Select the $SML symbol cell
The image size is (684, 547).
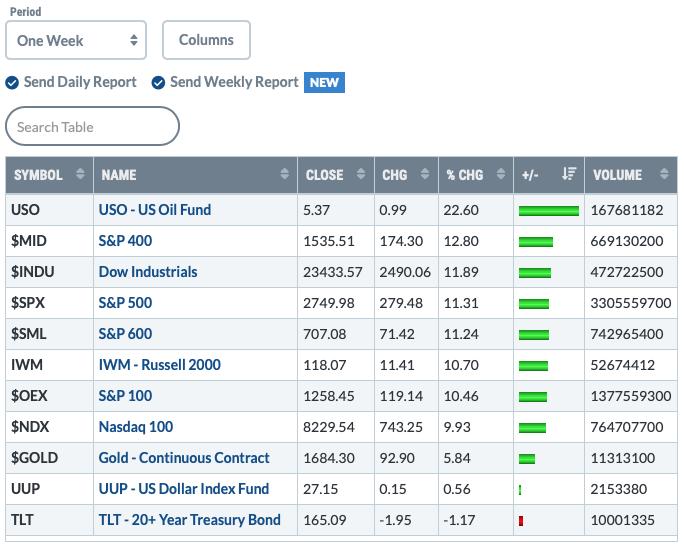pyautogui.click(x=49, y=334)
